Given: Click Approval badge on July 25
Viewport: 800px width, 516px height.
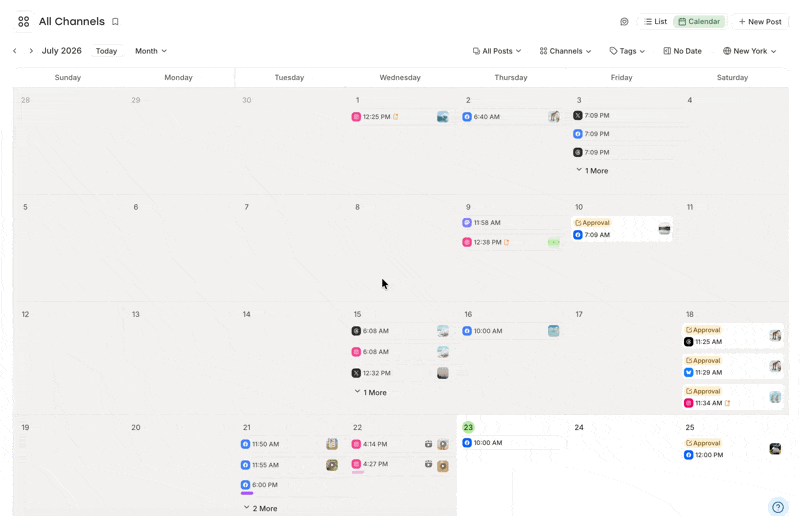Looking at the screenshot, I should tap(703, 443).
